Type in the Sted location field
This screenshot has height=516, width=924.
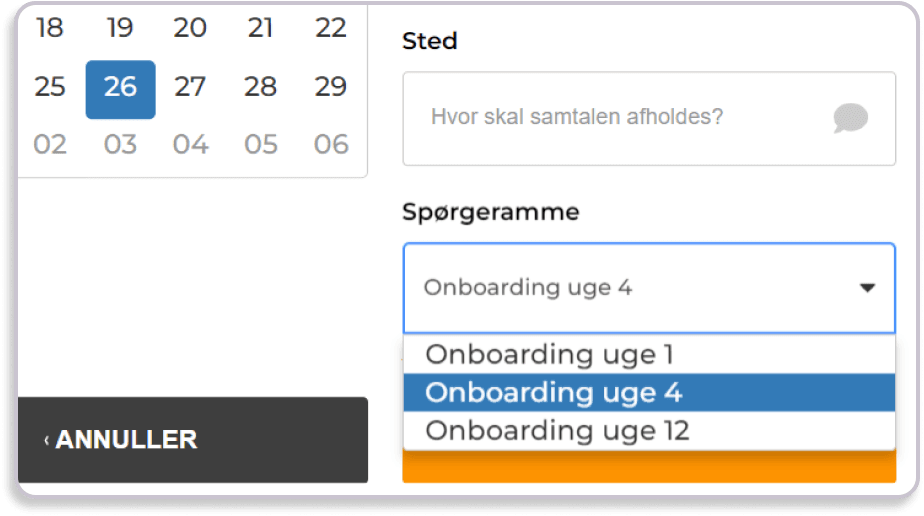pyautogui.click(x=620, y=118)
